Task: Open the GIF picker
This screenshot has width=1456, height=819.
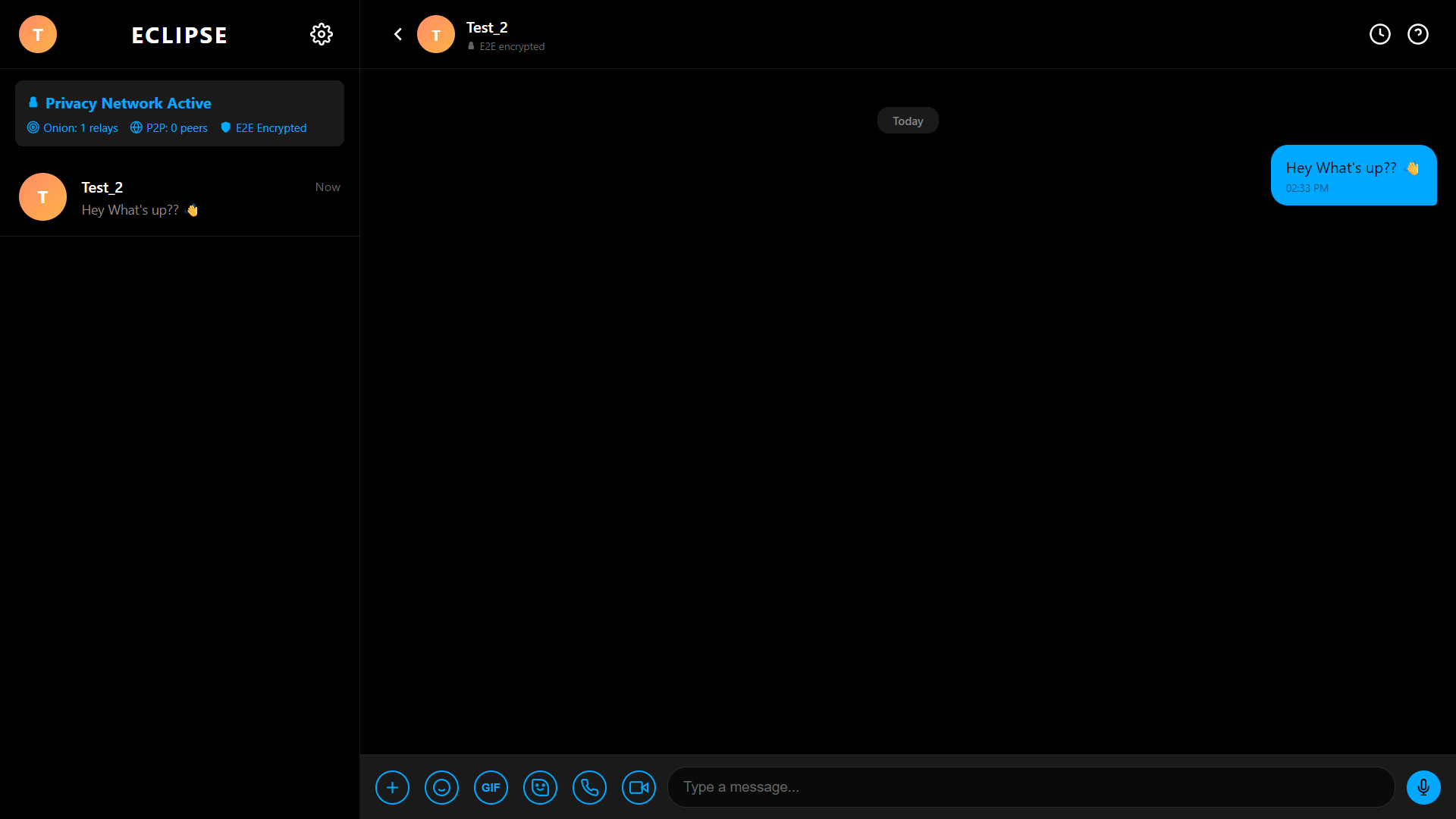Action: click(491, 787)
